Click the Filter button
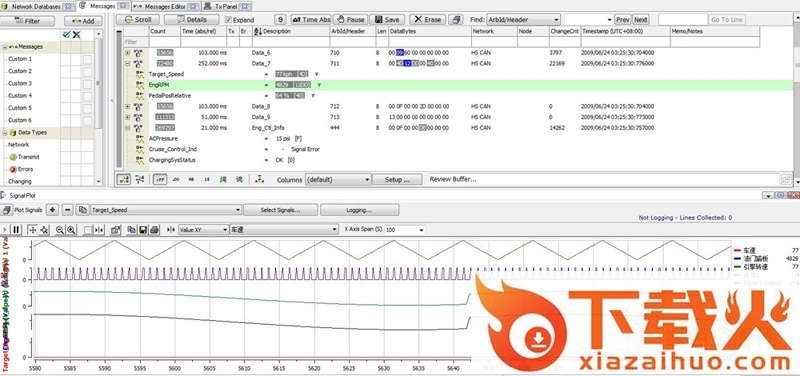This screenshot has width=800, height=376. [28, 21]
